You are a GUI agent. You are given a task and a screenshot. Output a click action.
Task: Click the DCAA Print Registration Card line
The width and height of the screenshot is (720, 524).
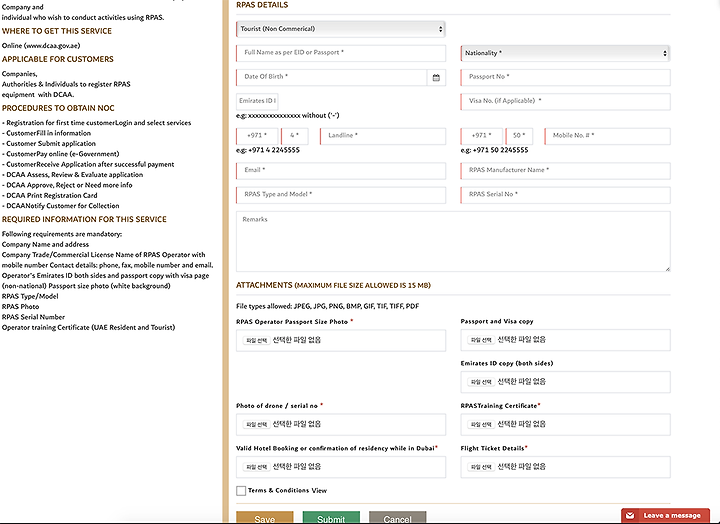pos(50,196)
